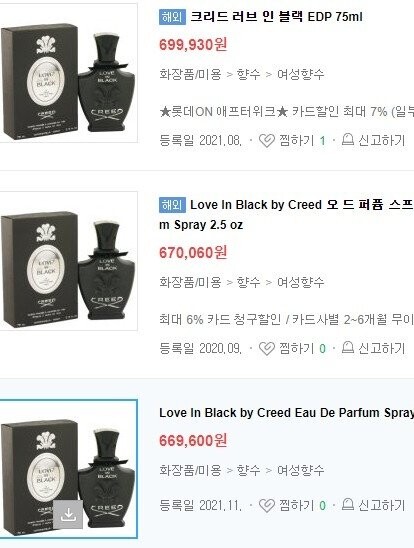This screenshot has height=548, width=414.
Task: Select 화장품/미용 category in first product breadcrumb
Action: pyautogui.click(x=190, y=74)
